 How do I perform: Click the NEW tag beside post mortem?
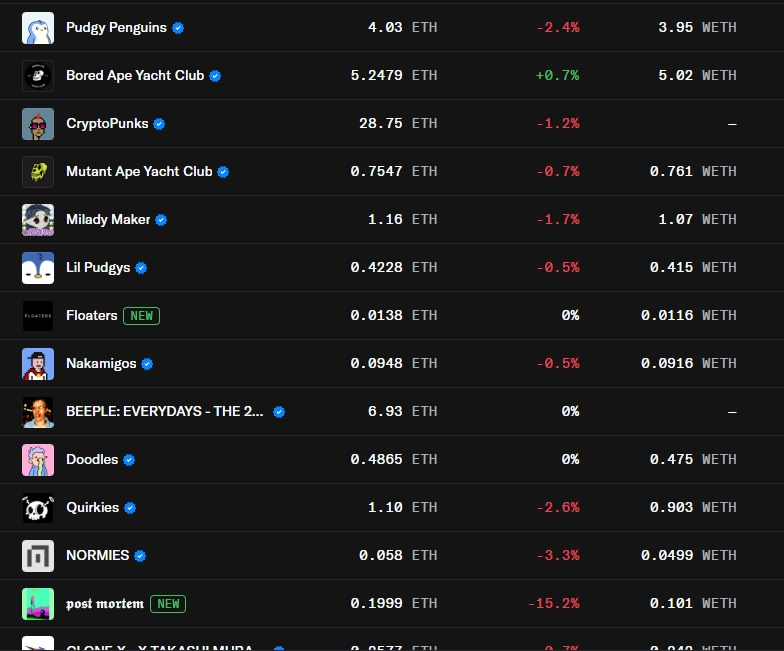[168, 604]
